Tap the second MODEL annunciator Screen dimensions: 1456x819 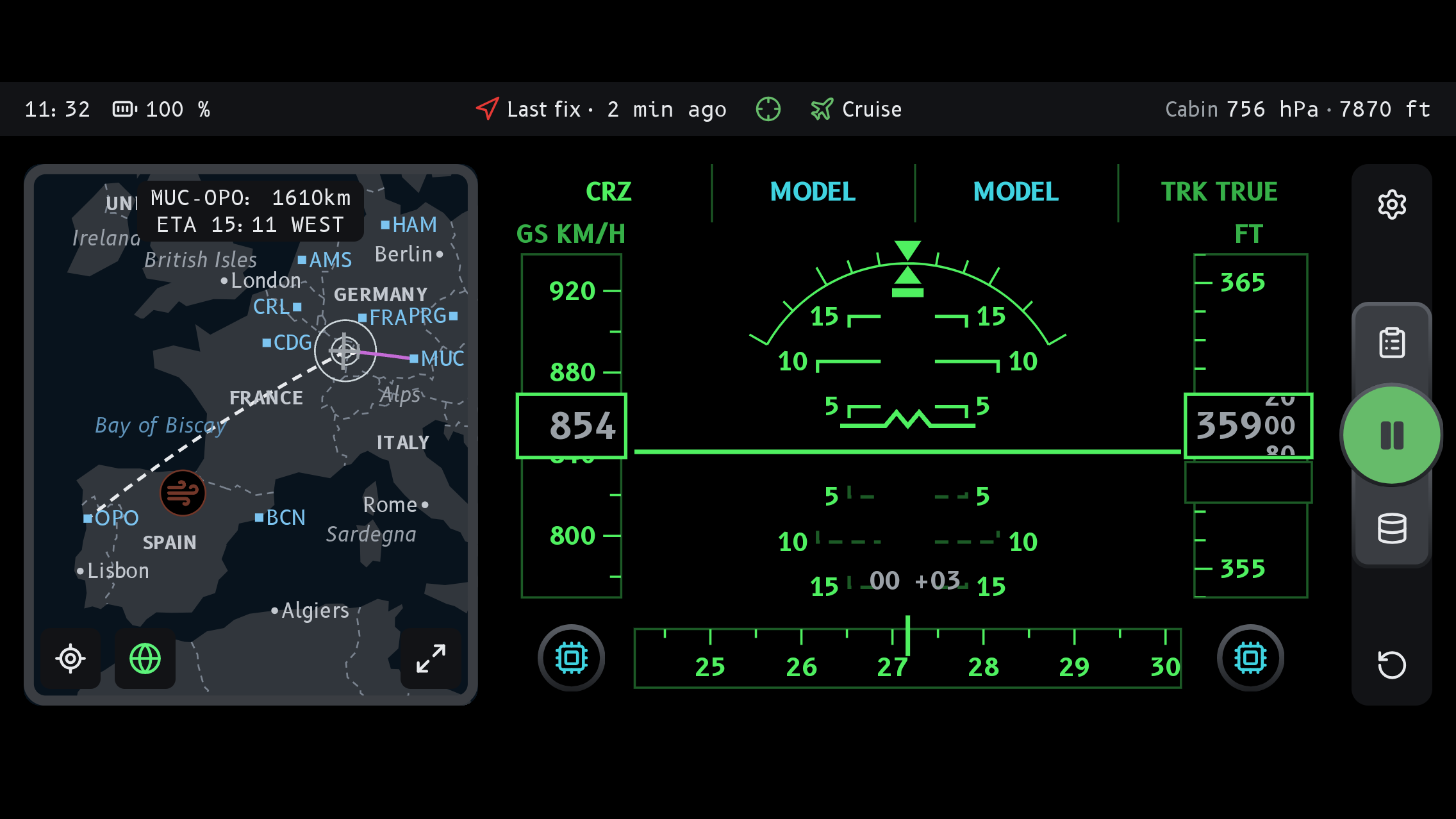[x=1016, y=192]
